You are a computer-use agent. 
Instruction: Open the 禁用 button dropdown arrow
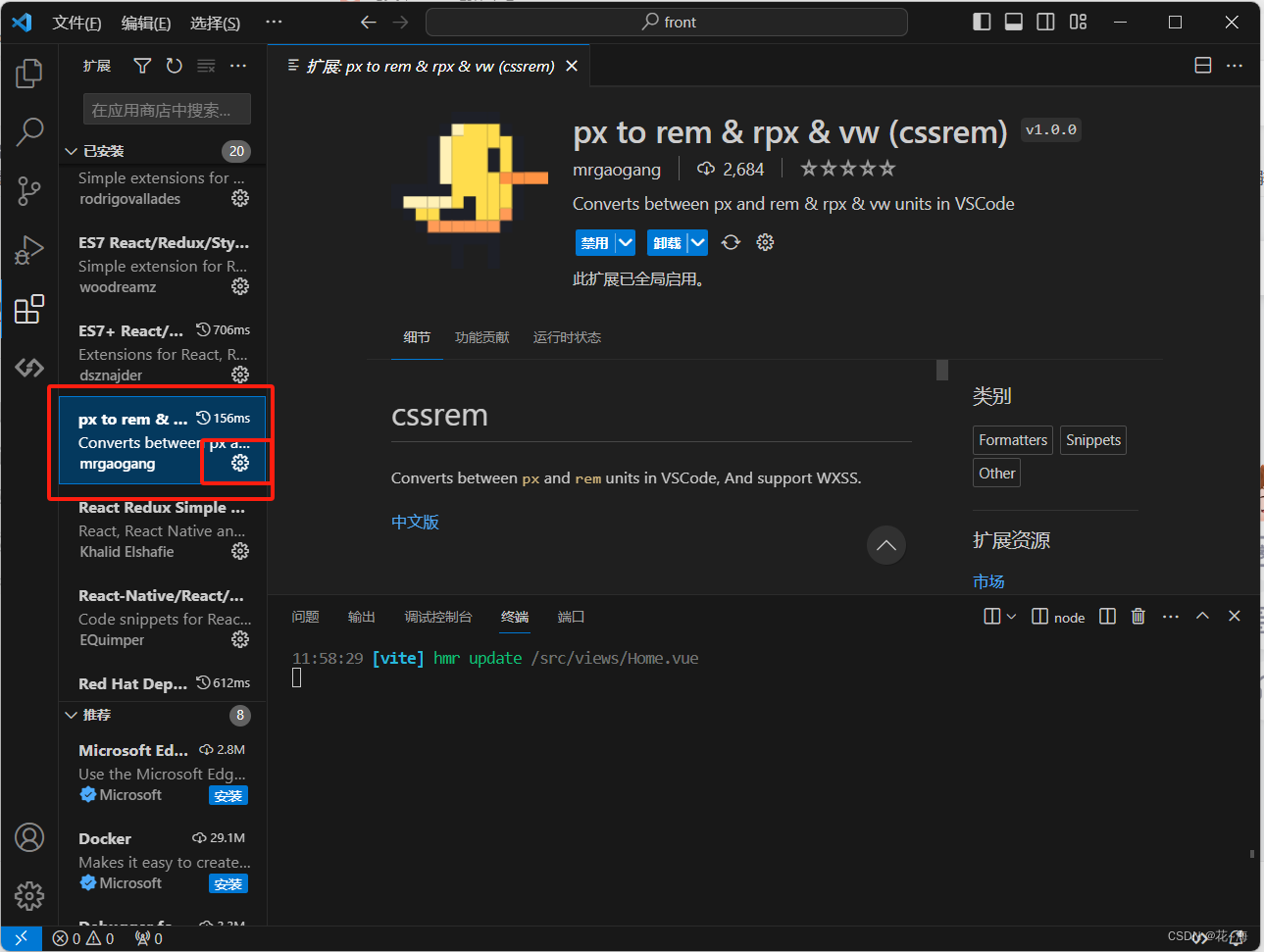(625, 242)
